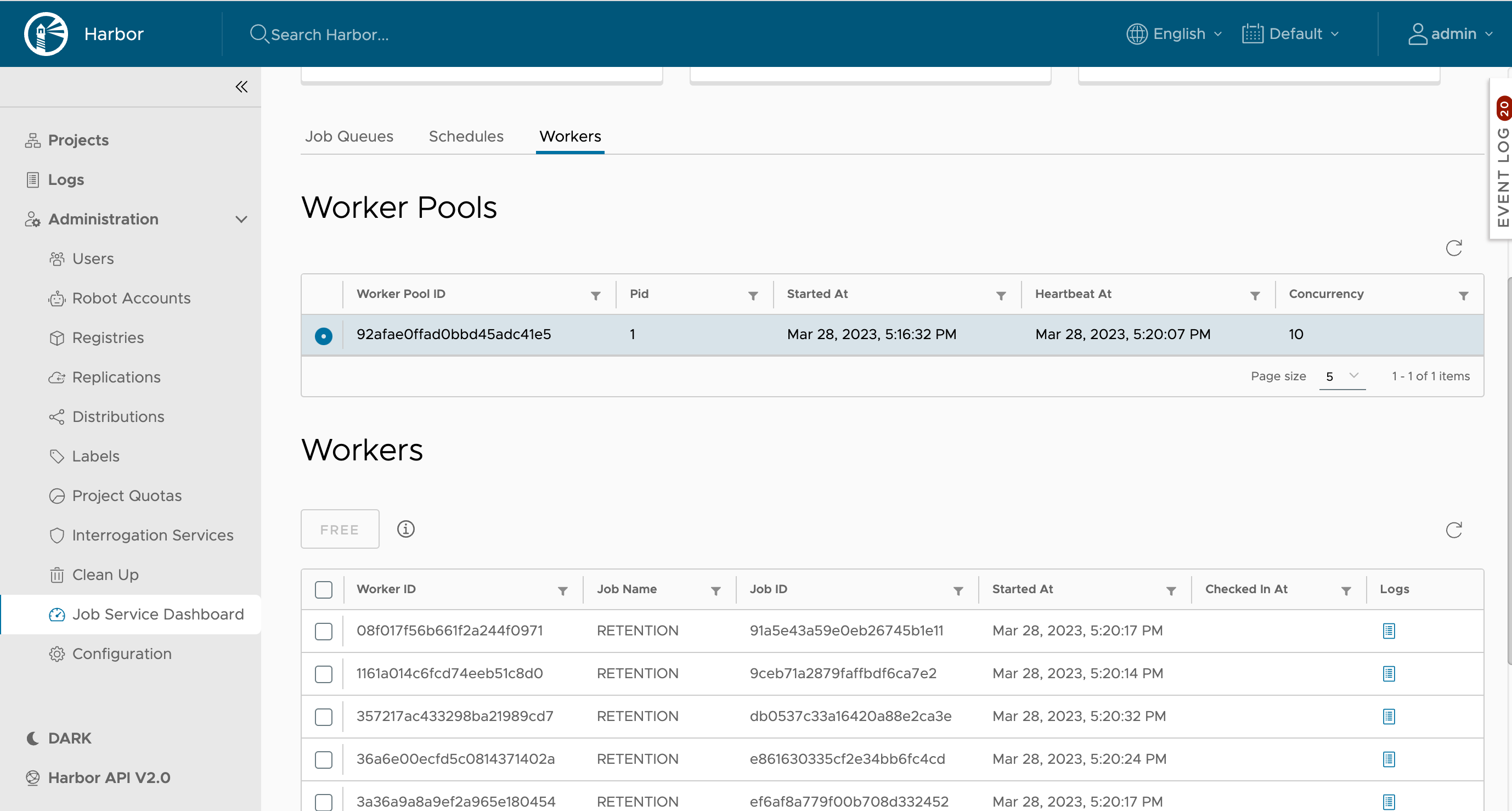Collapse the Administration menu section
This screenshot has height=811, width=1512.
241,219
